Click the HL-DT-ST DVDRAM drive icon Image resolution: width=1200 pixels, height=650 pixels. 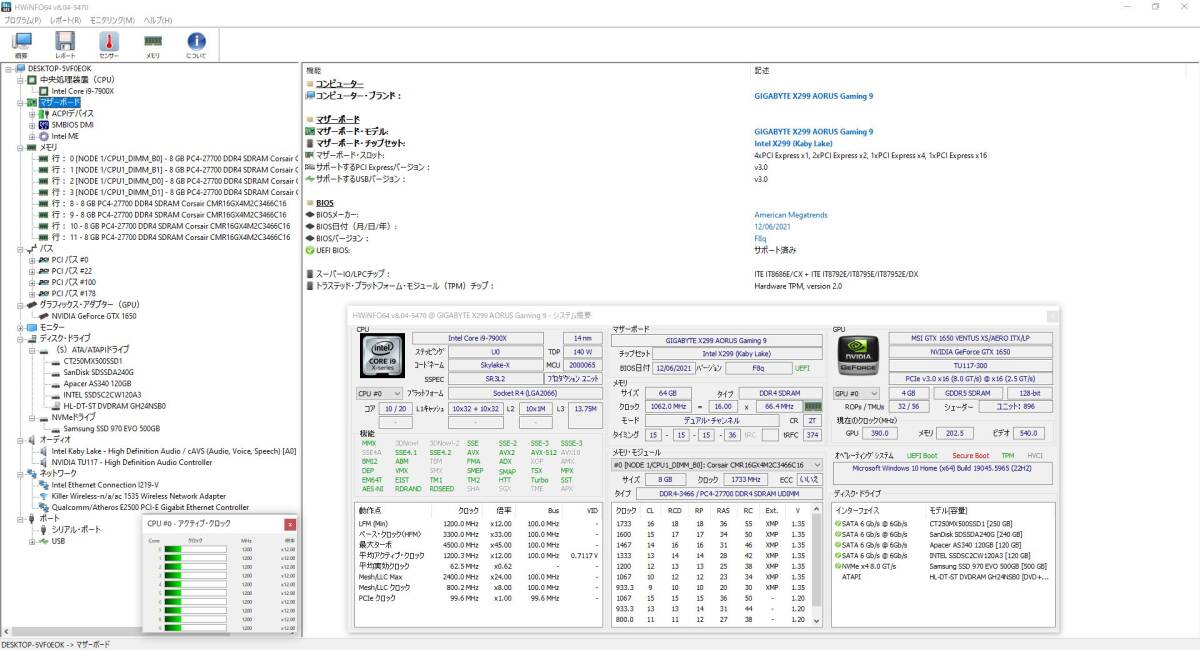(x=56, y=406)
